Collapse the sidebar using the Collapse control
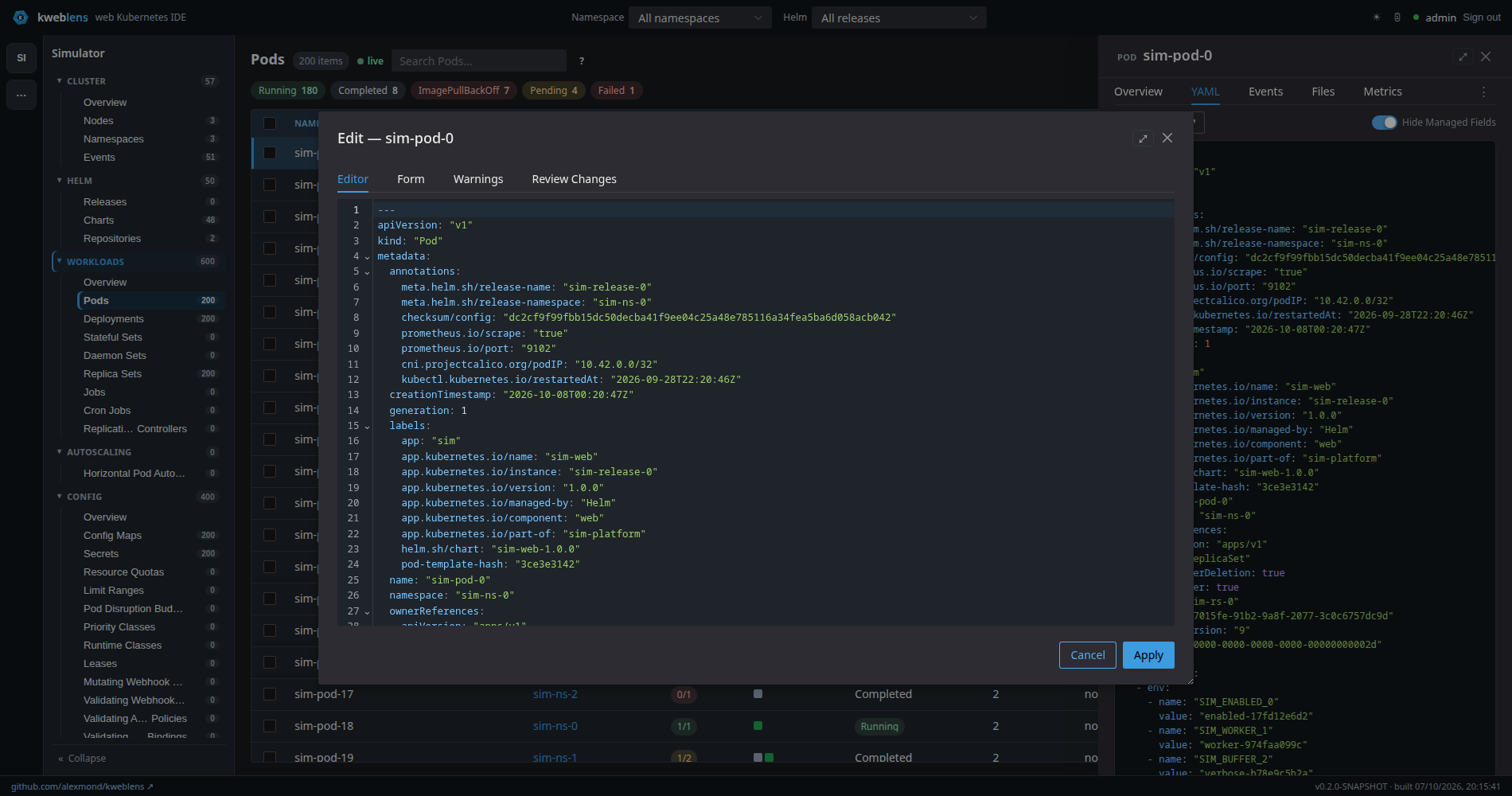This screenshot has width=1512, height=796. click(82, 759)
